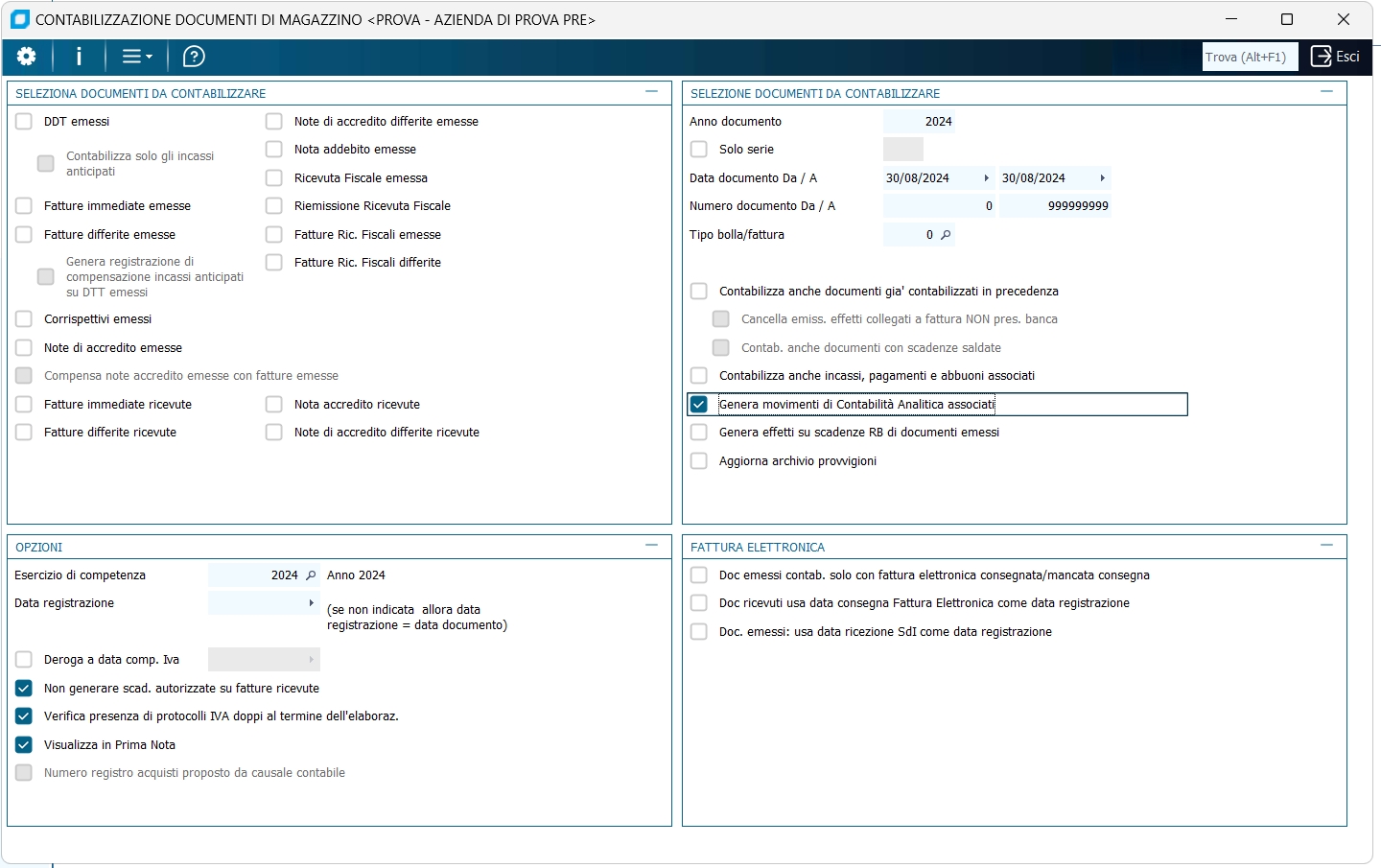1381x868 pixels.
Task: Tick the Fatture differite emesse checkbox
Action: (24, 235)
